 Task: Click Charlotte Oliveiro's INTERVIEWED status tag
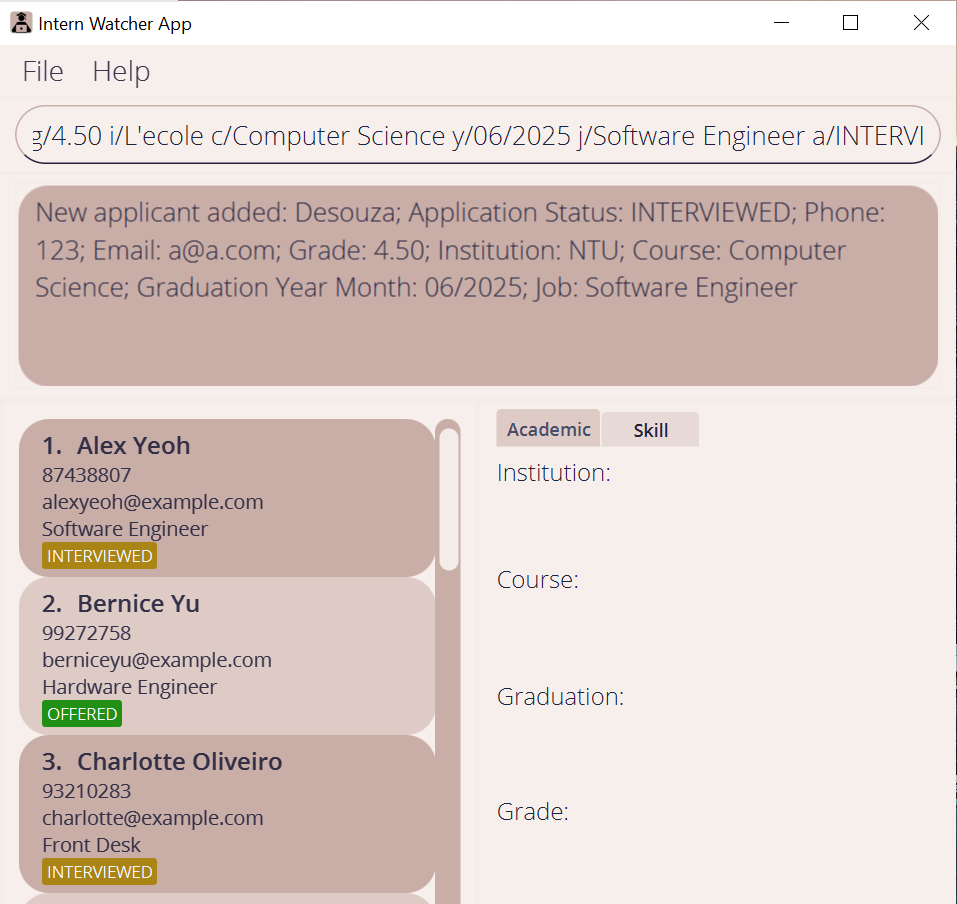(x=99, y=872)
